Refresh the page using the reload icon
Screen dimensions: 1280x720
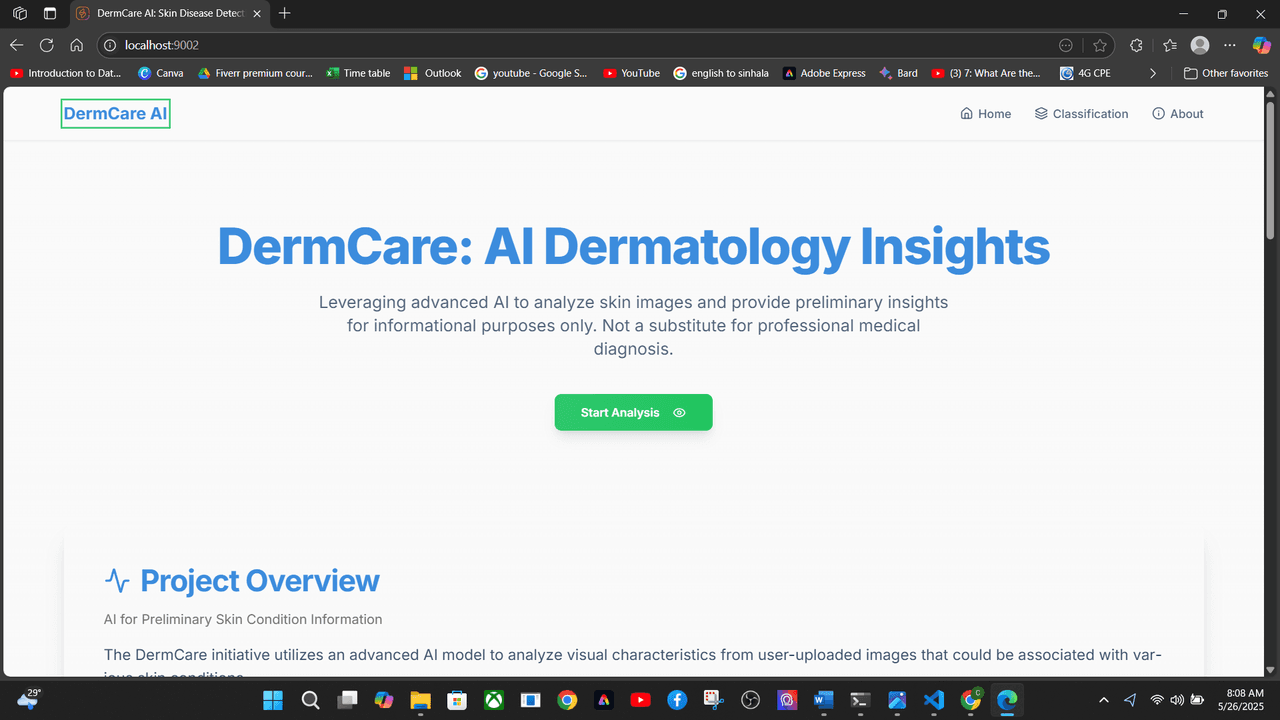[x=46, y=45]
